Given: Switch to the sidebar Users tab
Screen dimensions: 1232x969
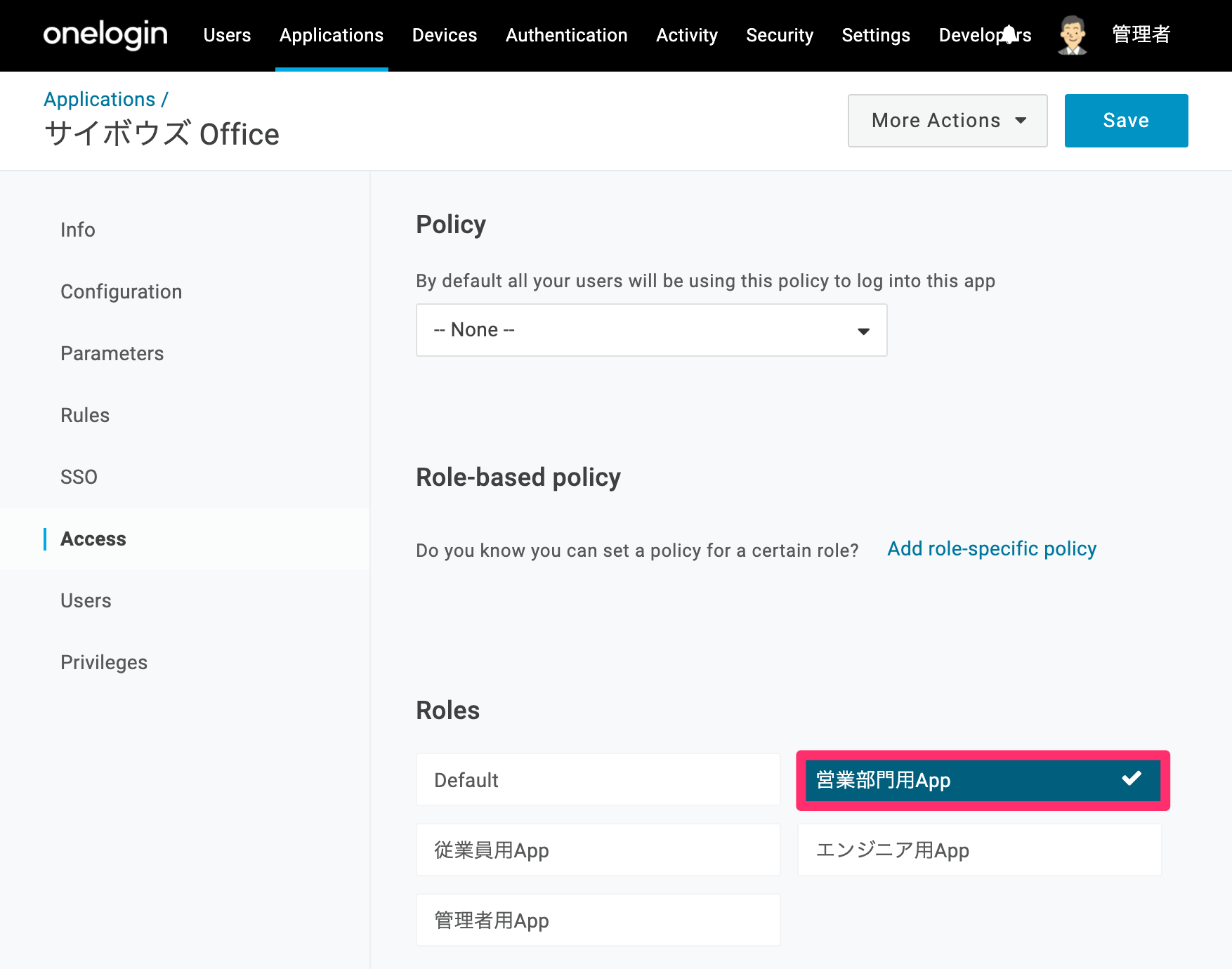Looking at the screenshot, I should [x=86, y=600].
